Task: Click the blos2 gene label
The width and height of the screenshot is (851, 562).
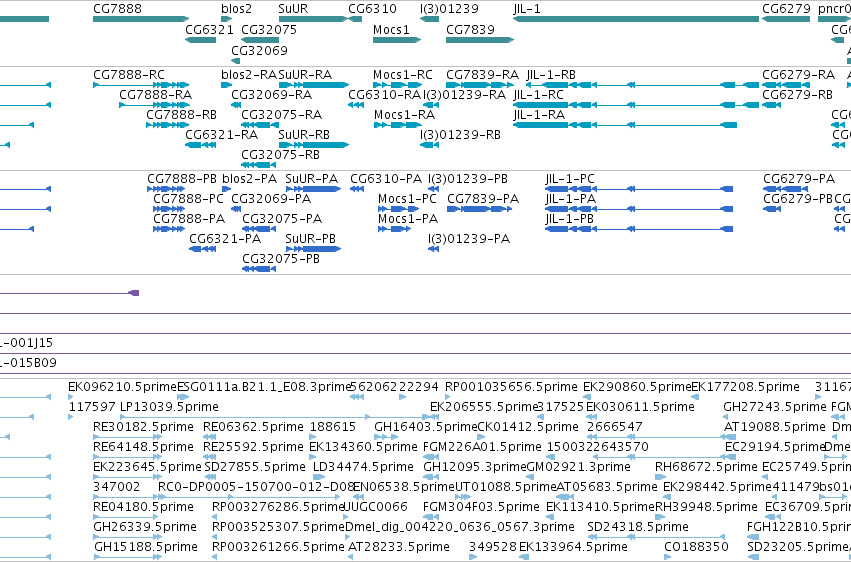Action: 237,9
